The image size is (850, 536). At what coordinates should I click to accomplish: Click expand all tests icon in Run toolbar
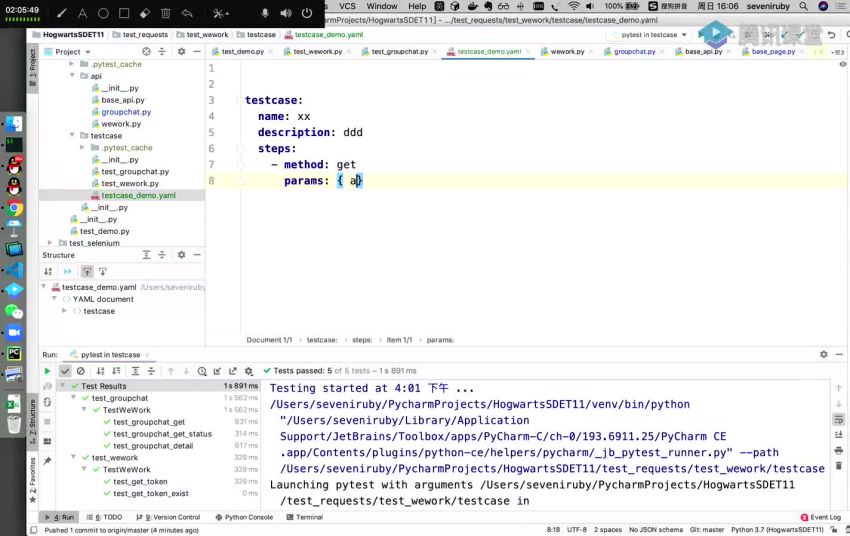[x=136, y=371]
